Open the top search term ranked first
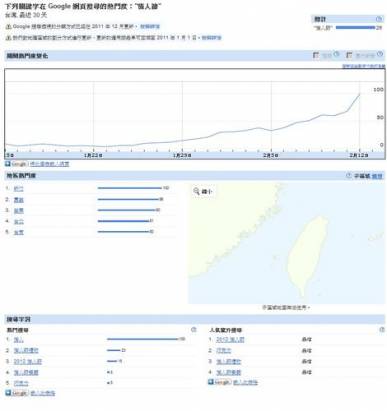This screenshot has width=387, height=411. [19, 340]
